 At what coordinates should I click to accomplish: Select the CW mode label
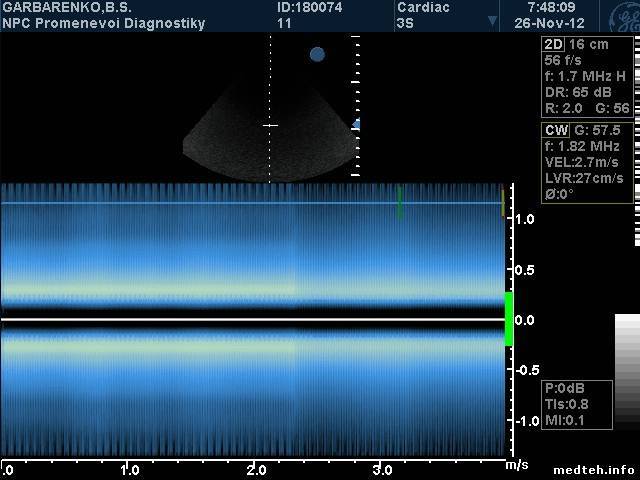point(555,130)
